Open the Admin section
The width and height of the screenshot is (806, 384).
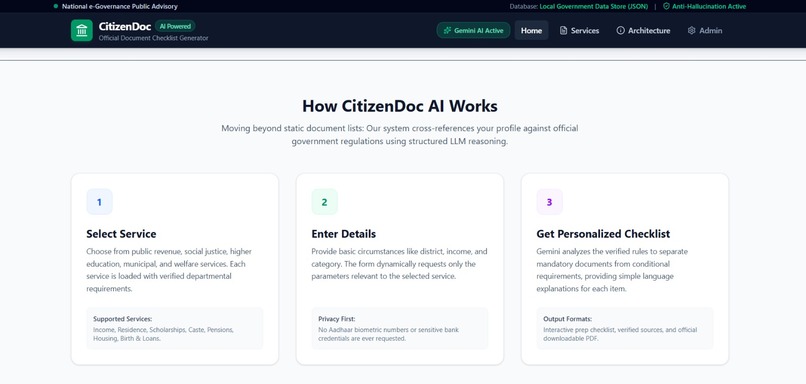[x=705, y=30]
